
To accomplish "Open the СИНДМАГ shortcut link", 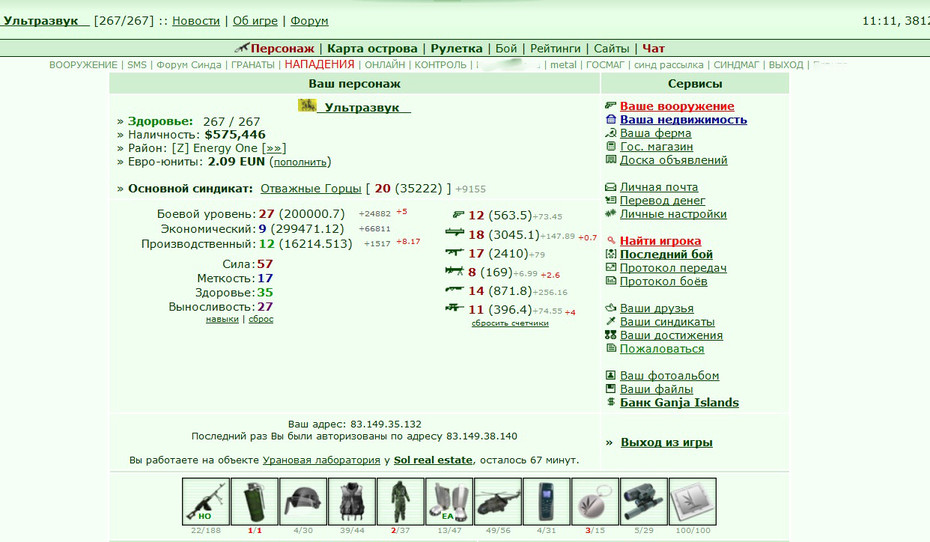I will [x=736, y=65].
